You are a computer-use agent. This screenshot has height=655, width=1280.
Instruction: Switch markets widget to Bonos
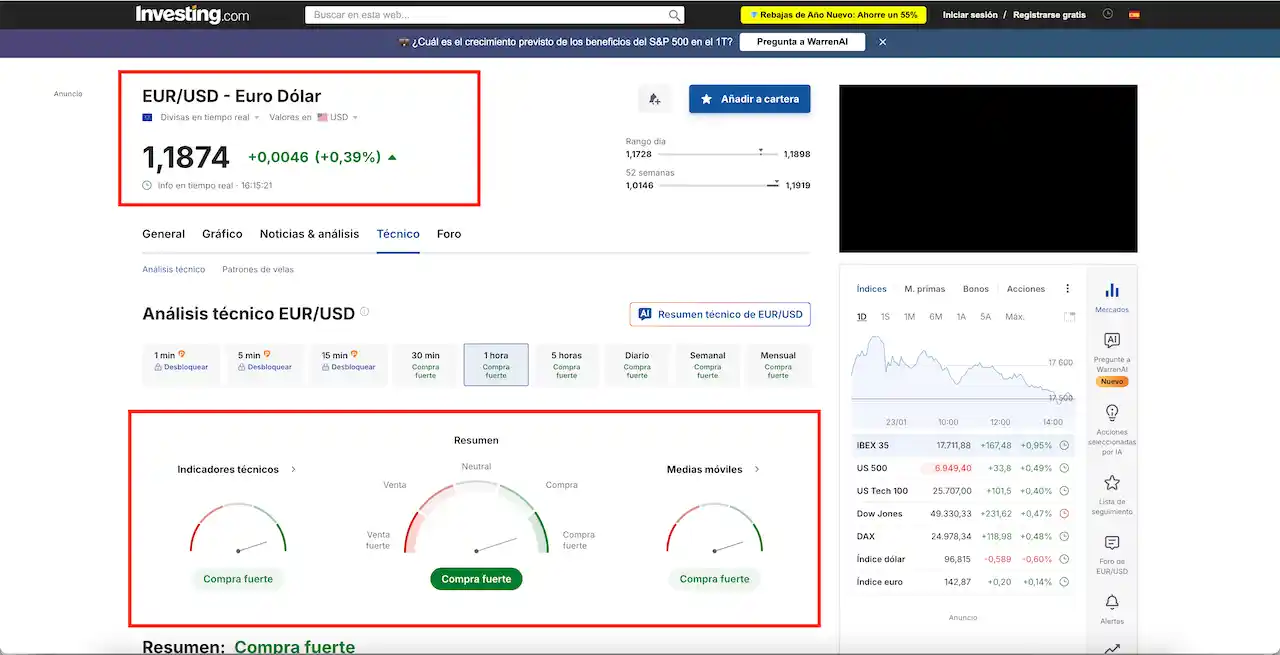[x=976, y=289]
